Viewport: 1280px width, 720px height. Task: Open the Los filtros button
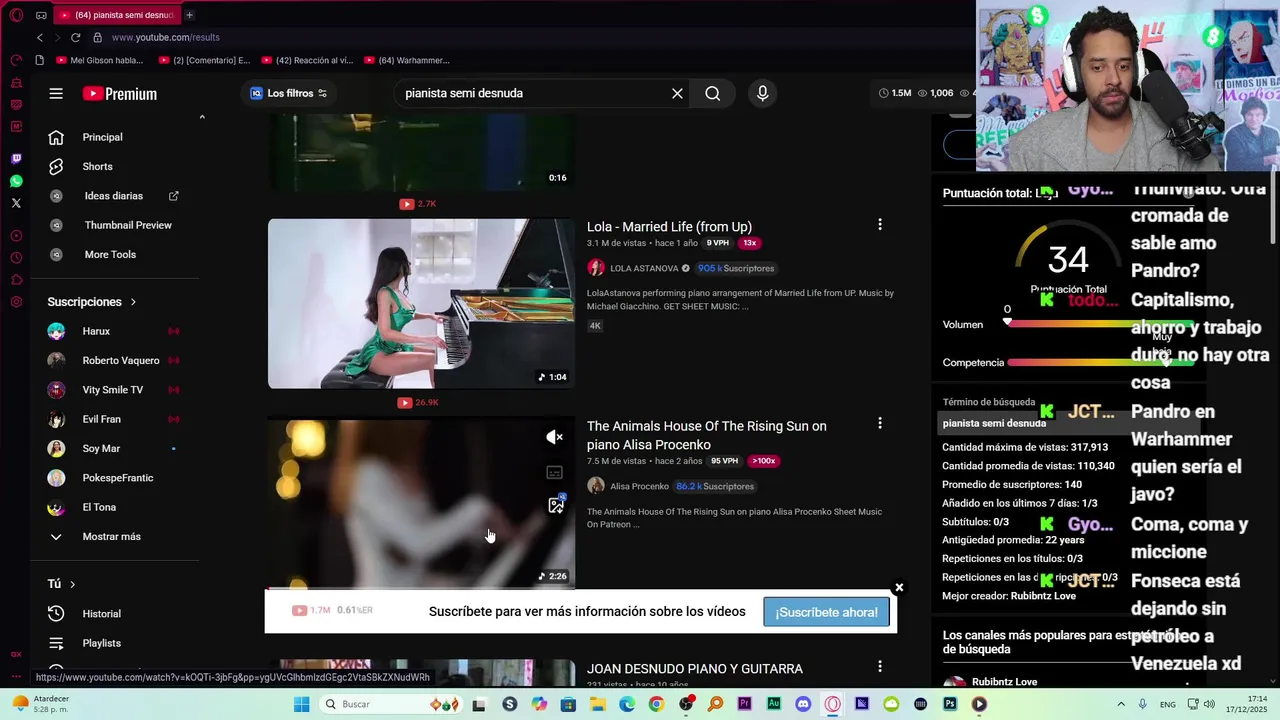tap(289, 93)
